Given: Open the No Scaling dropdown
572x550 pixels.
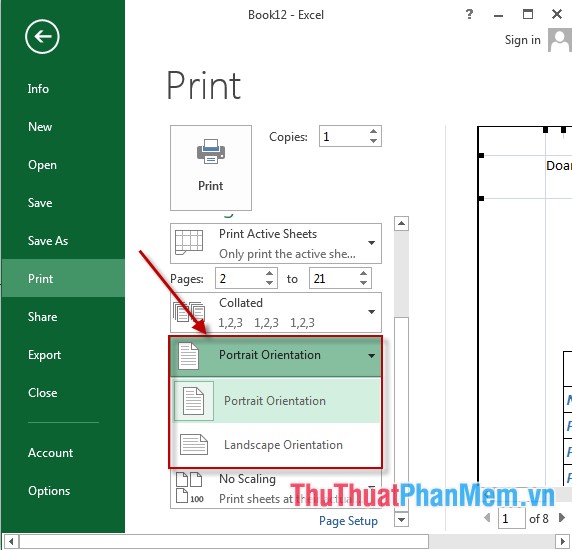Looking at the screenshot, I should pyautogui.click(x=276, y=489).
